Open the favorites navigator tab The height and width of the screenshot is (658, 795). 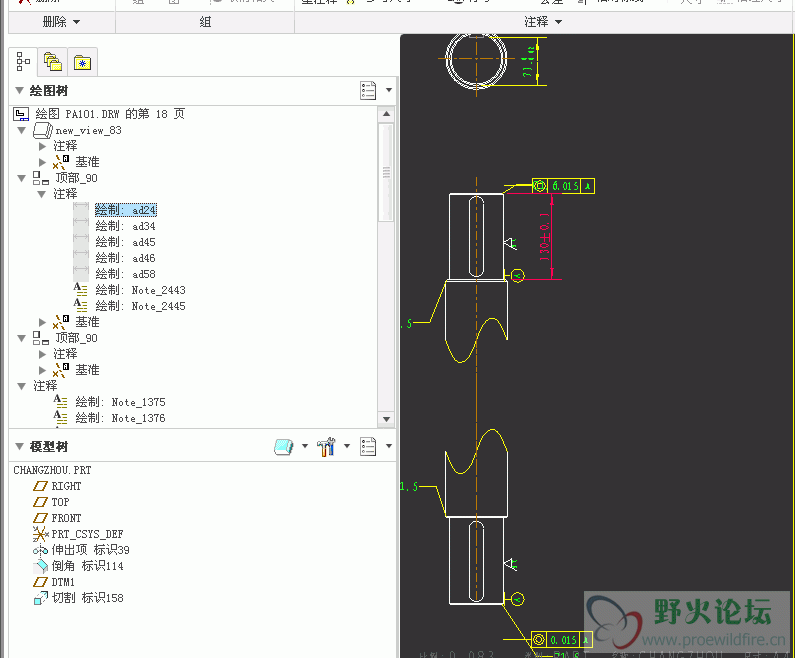click(x=82, y=63)
